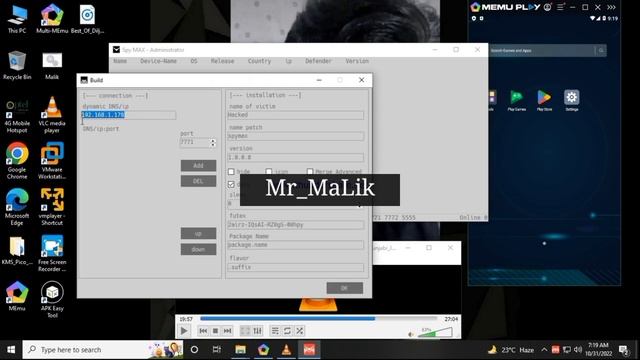Screen dimensions: 640x360
Task: Stop playback in VLC
Action: point(216,331)
